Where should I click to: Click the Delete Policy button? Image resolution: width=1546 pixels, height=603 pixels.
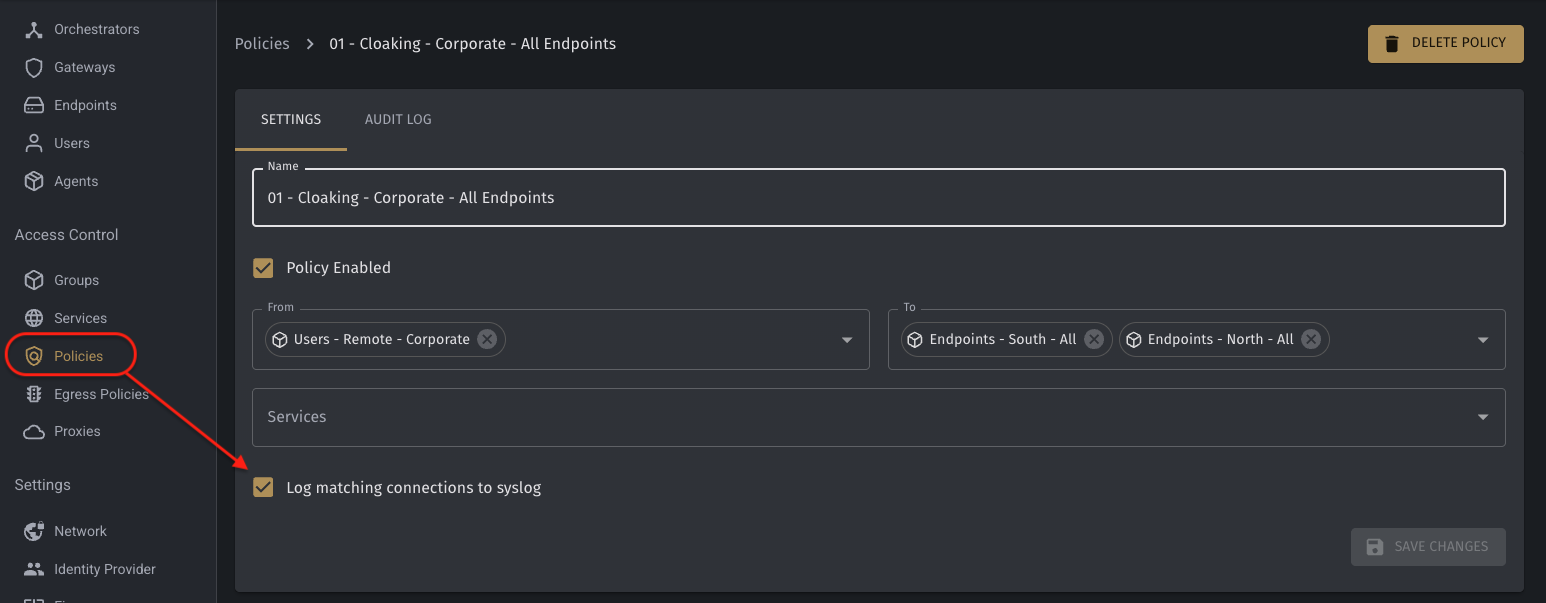coord(1445,44)
